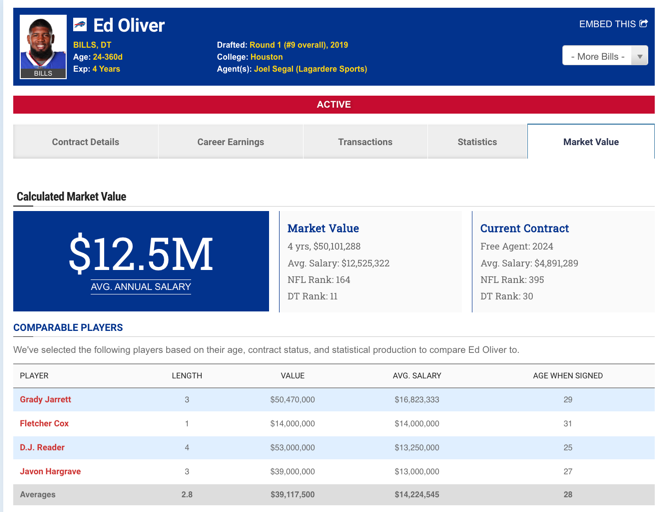Click 'NFL Rank: 395' text
This screenshot has width=661, height=512.
tap(512, 280)
